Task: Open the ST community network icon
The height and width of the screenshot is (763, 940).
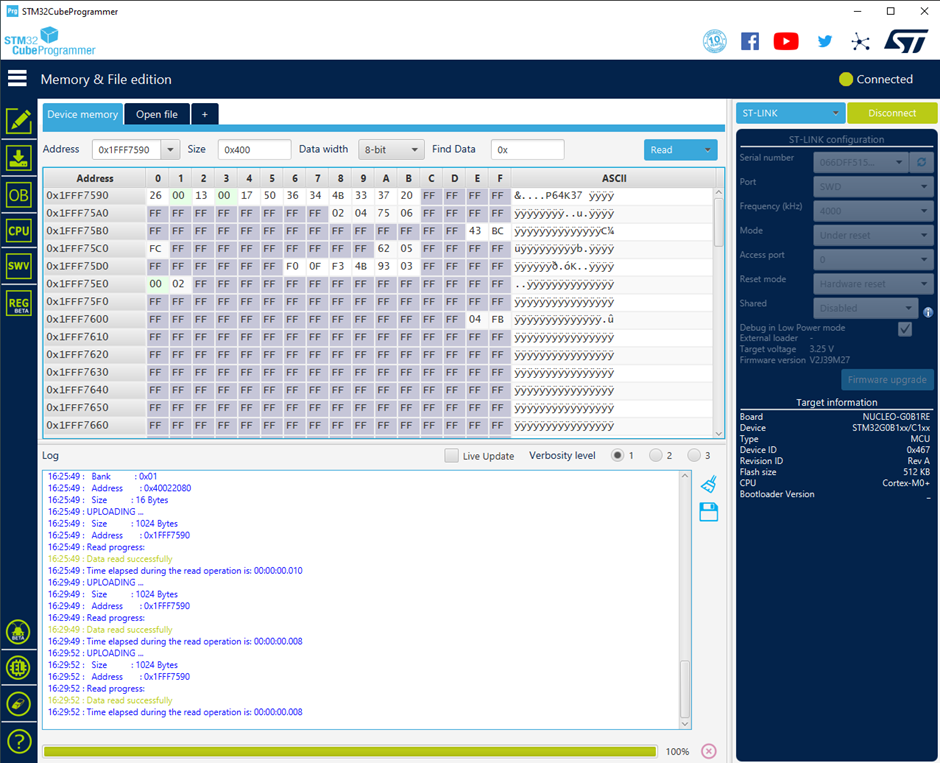Action: coord(860,41)
